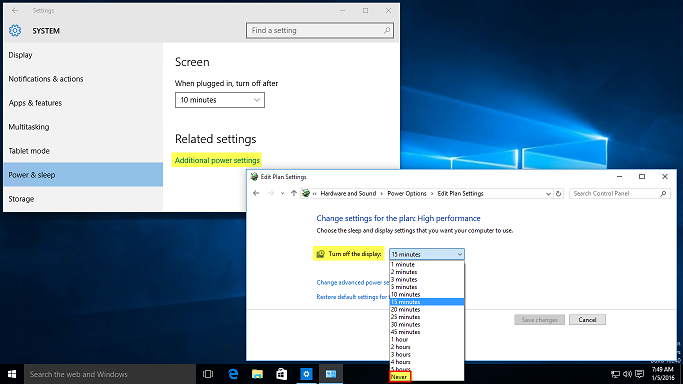Image resolution: width=683 pixels, height=384 pixels.
Task: Choose 3 minutes in display list
Action: (427, 280)
